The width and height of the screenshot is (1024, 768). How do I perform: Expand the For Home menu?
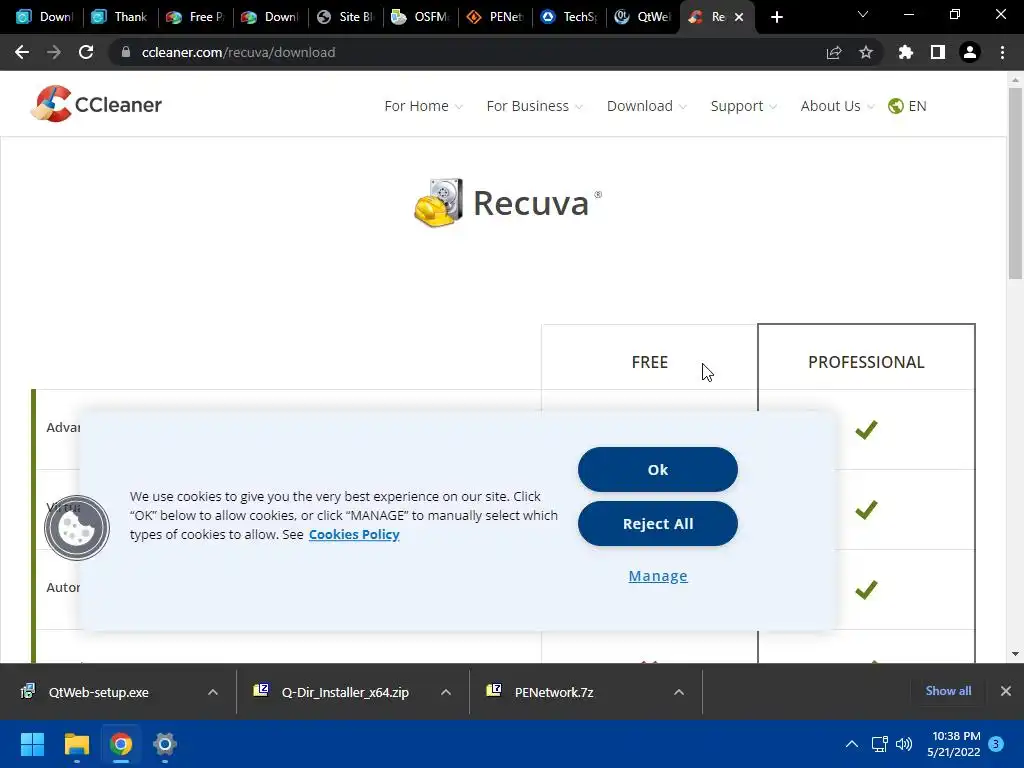click(x=423, y=106)
